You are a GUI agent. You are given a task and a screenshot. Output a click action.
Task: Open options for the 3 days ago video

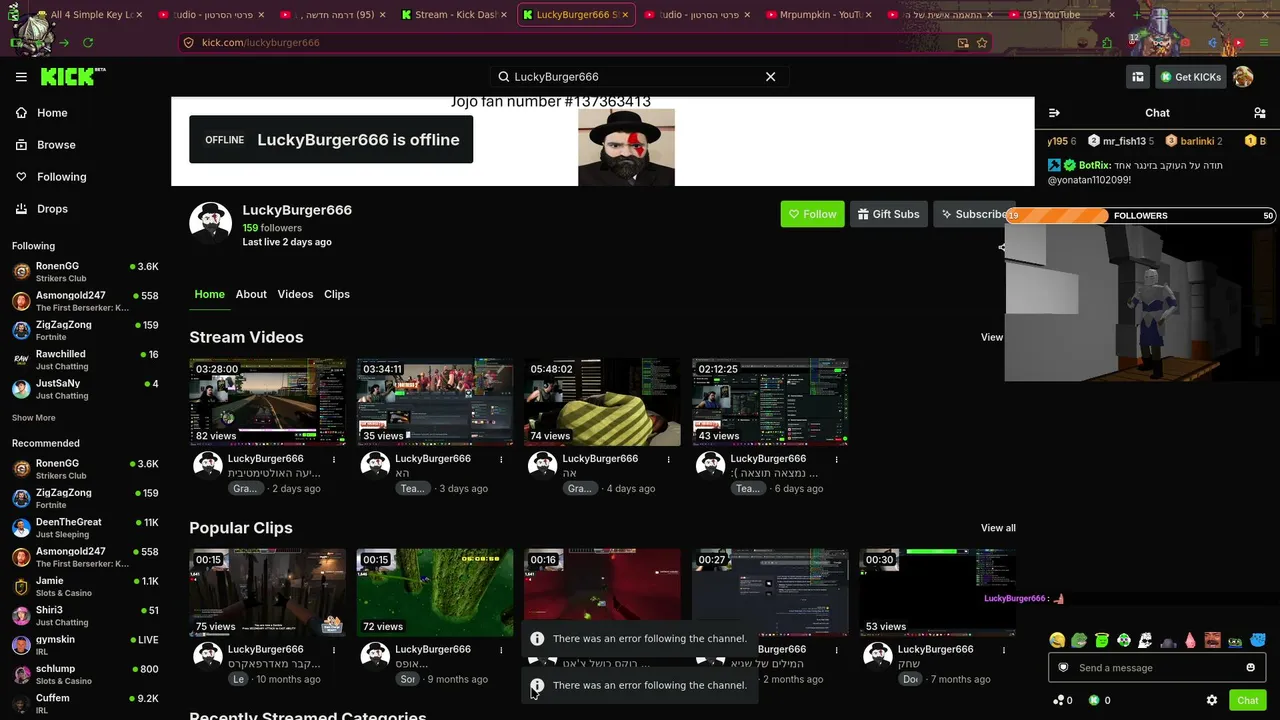point(501,459)
